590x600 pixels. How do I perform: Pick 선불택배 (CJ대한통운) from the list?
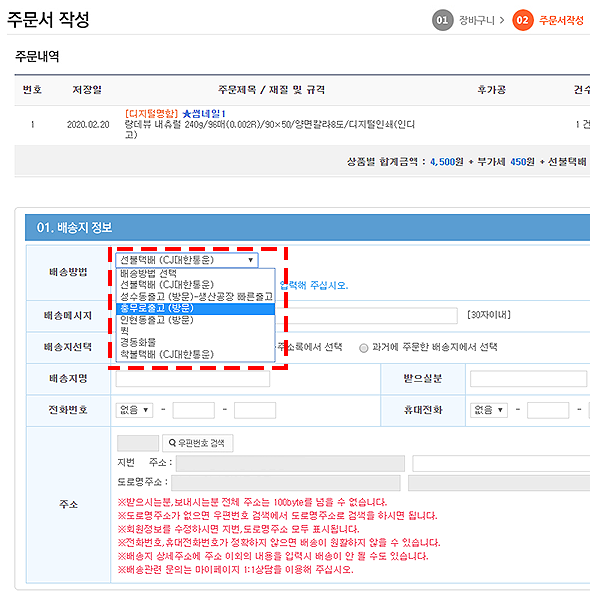(196, 285)
